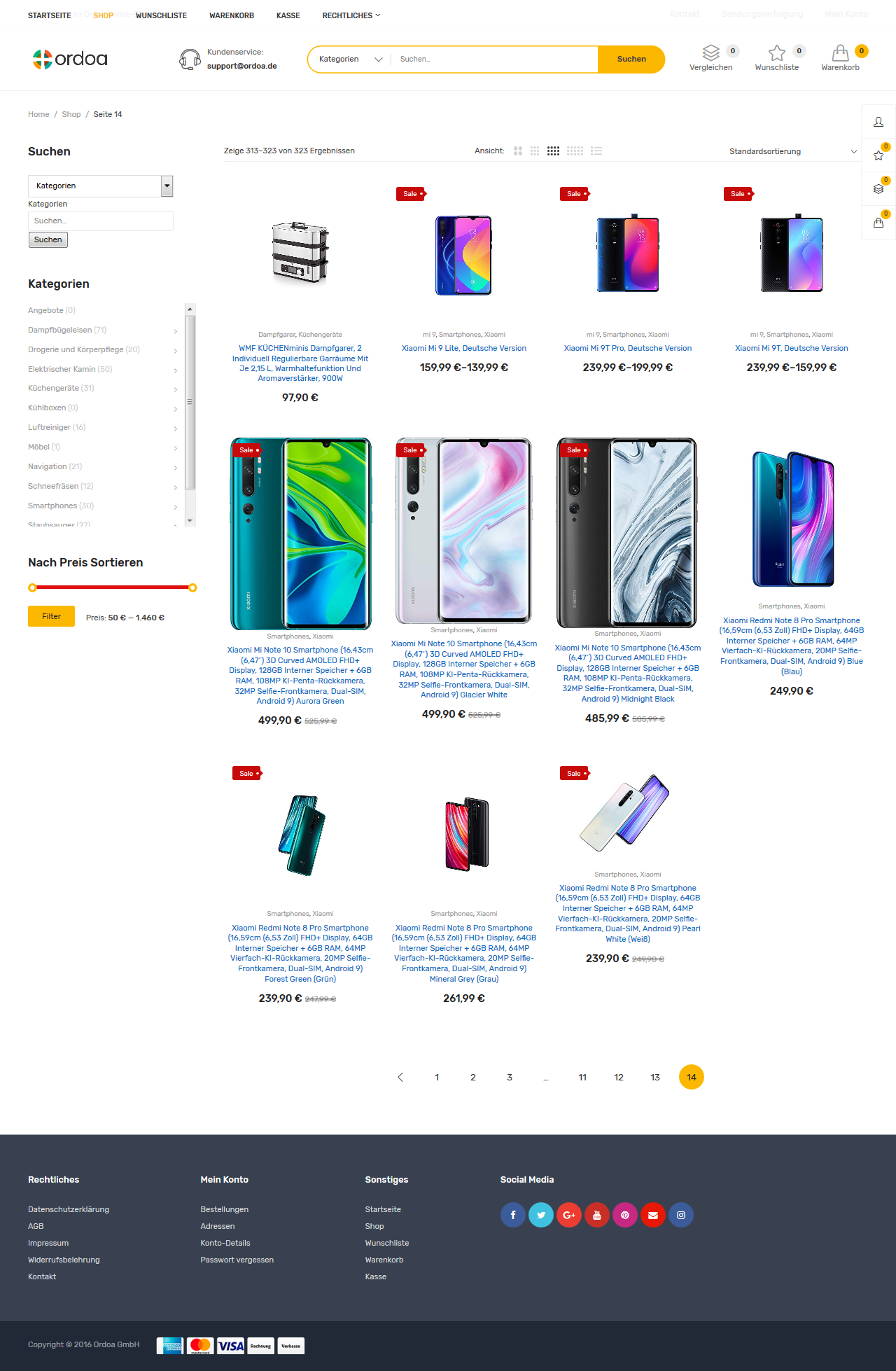Go to page 13 in pagination
The width and height of the screenshot is (896, 1371).
pyautogui.click(x=655, y=1077)
